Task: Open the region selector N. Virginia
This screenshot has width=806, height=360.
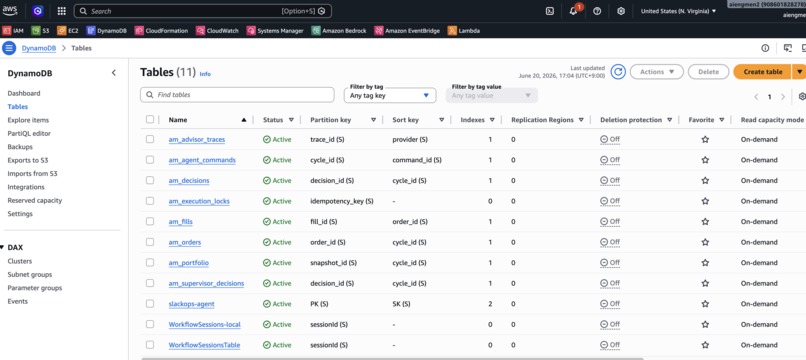Action: click(678, 11)
